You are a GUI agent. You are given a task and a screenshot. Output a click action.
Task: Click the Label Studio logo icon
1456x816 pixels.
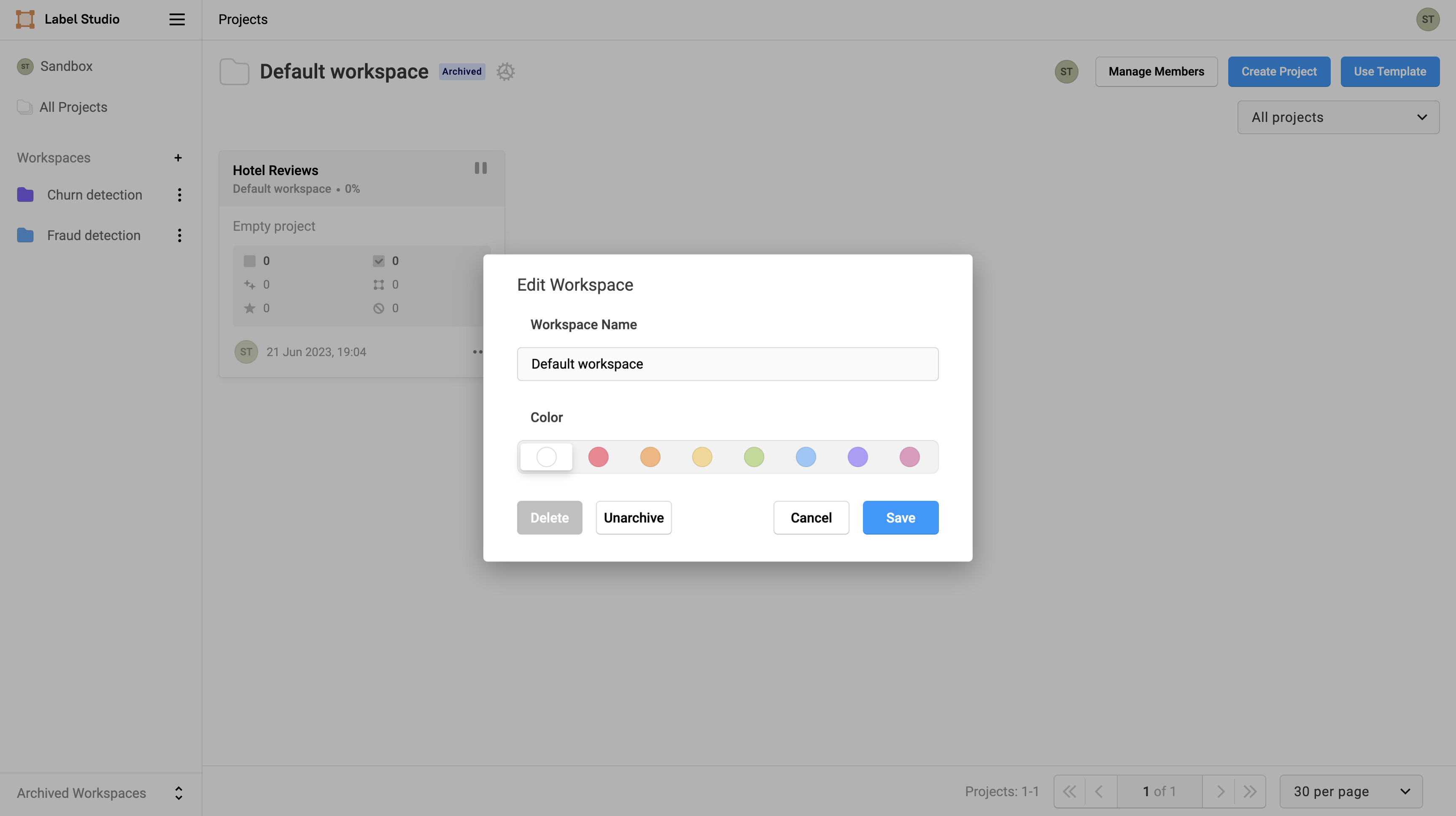25,19
